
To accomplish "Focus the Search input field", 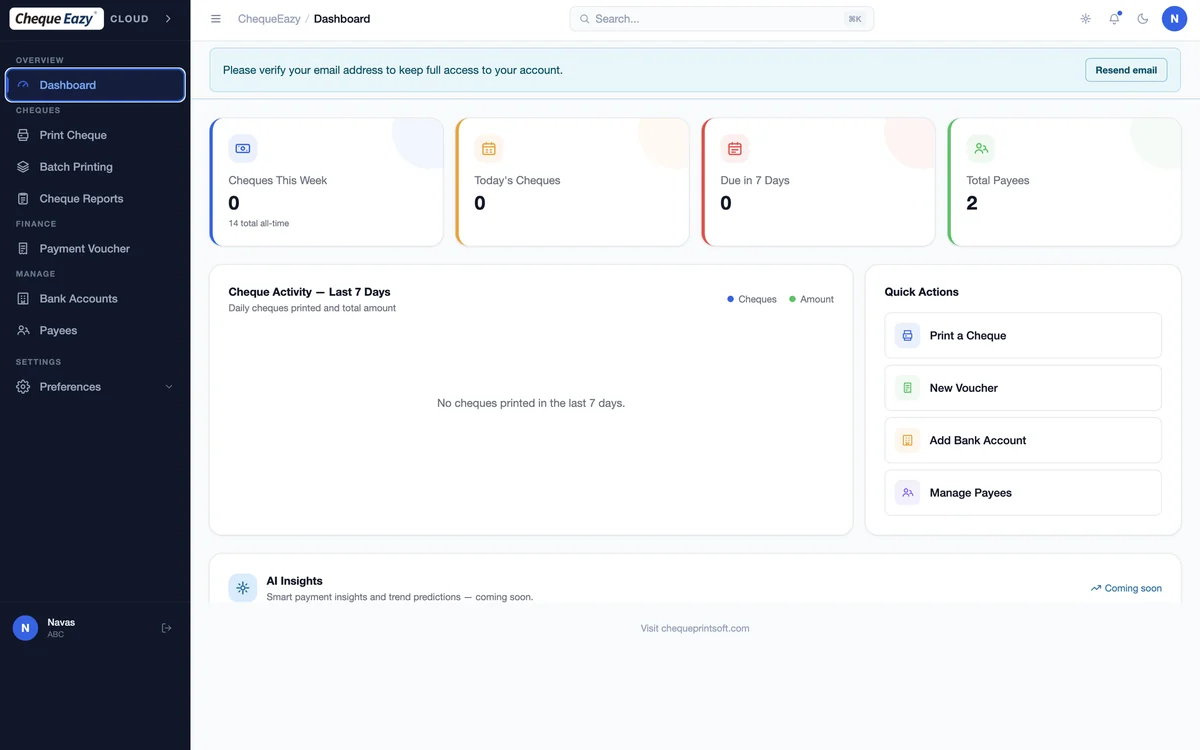I will [x=722, y=19].
